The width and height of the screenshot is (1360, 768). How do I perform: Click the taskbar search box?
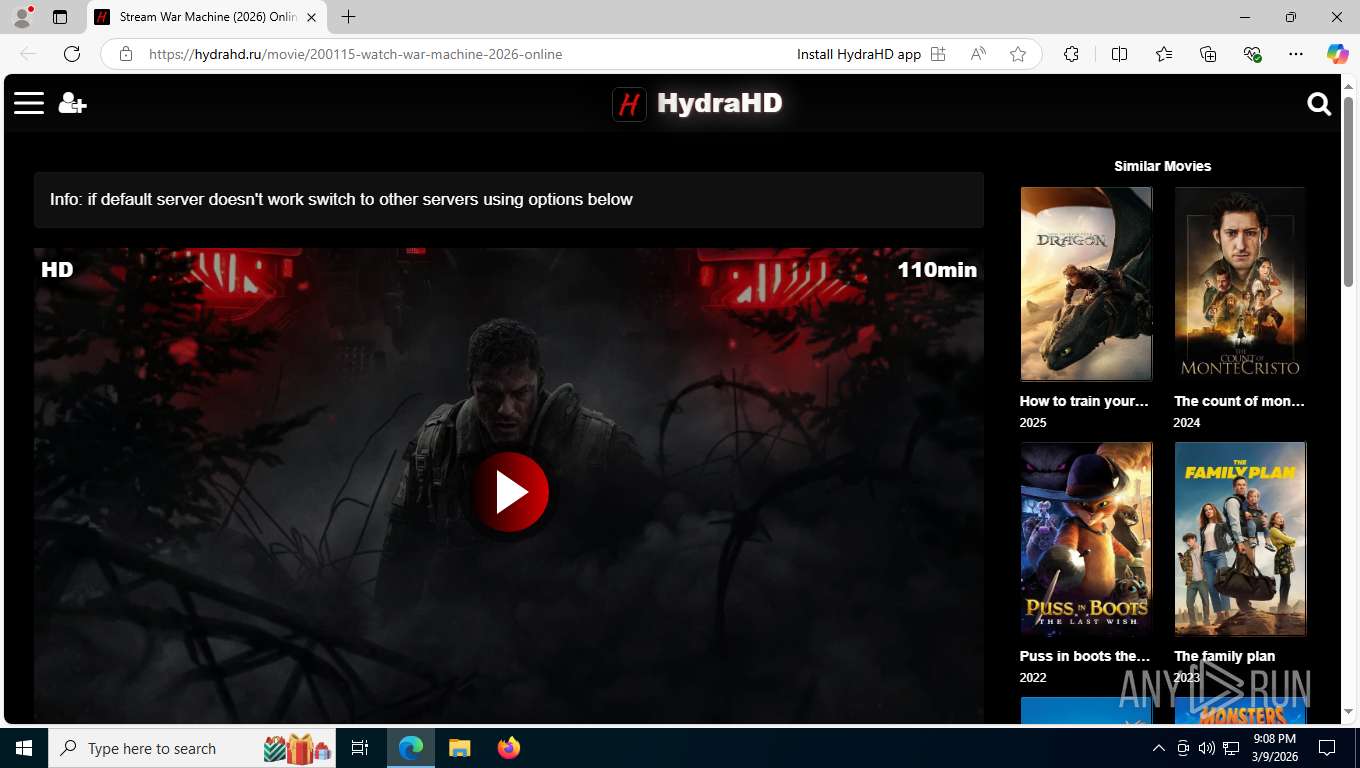[x=193, y=748]
